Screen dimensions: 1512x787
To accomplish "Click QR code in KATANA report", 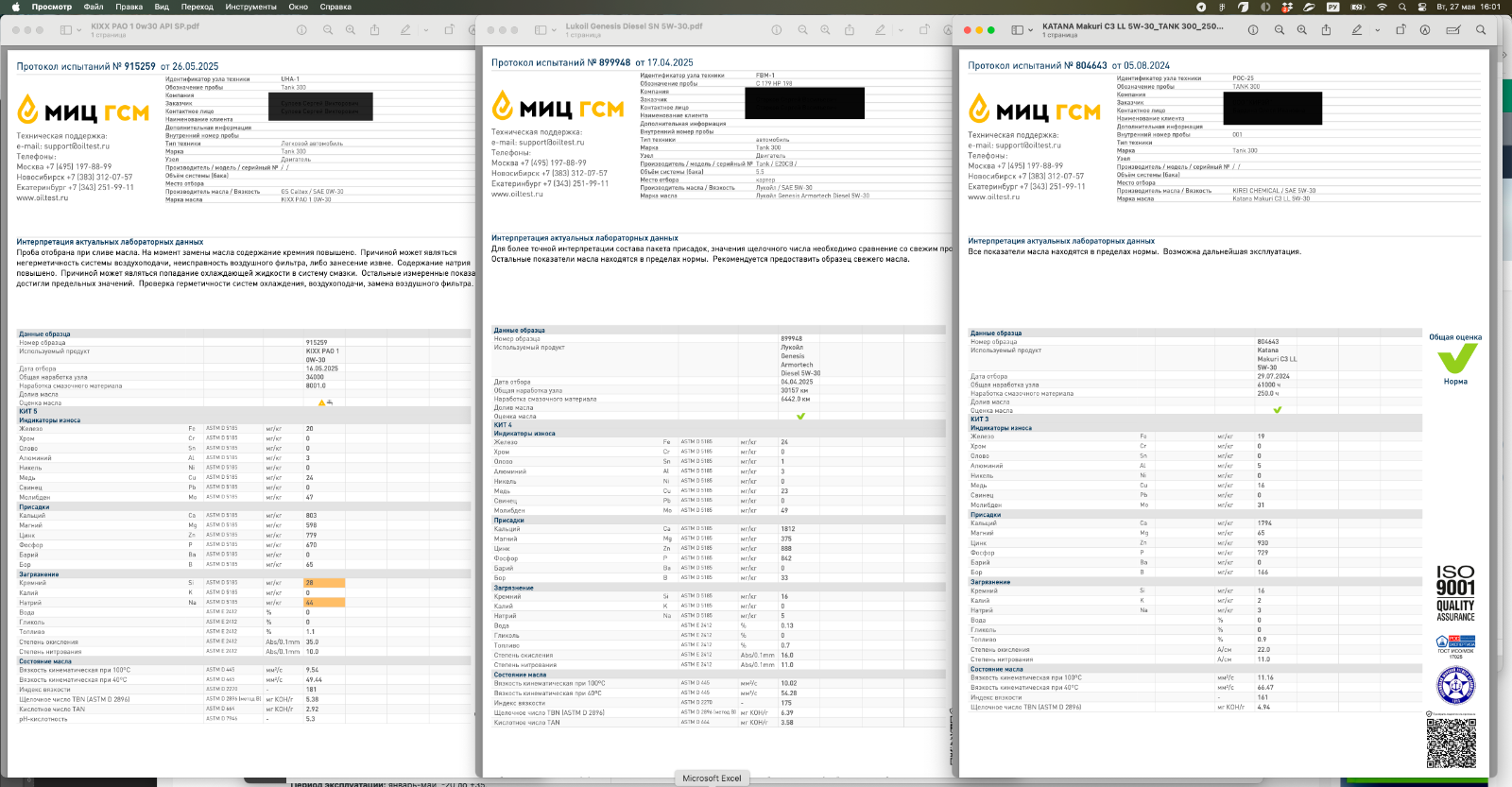I will click(x=1451, y=744).
